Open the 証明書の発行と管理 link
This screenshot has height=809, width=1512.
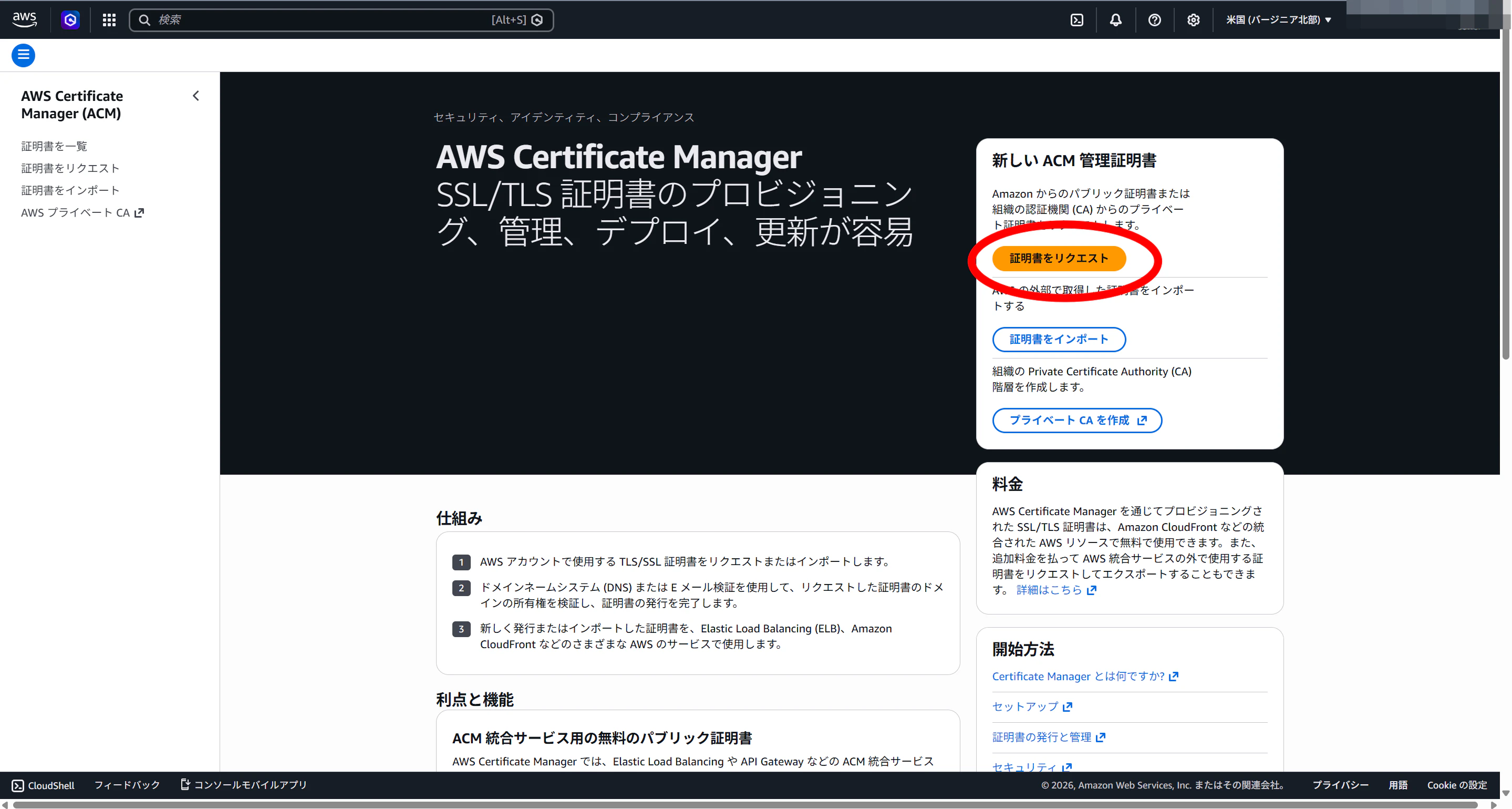[x=1048, y=738]
